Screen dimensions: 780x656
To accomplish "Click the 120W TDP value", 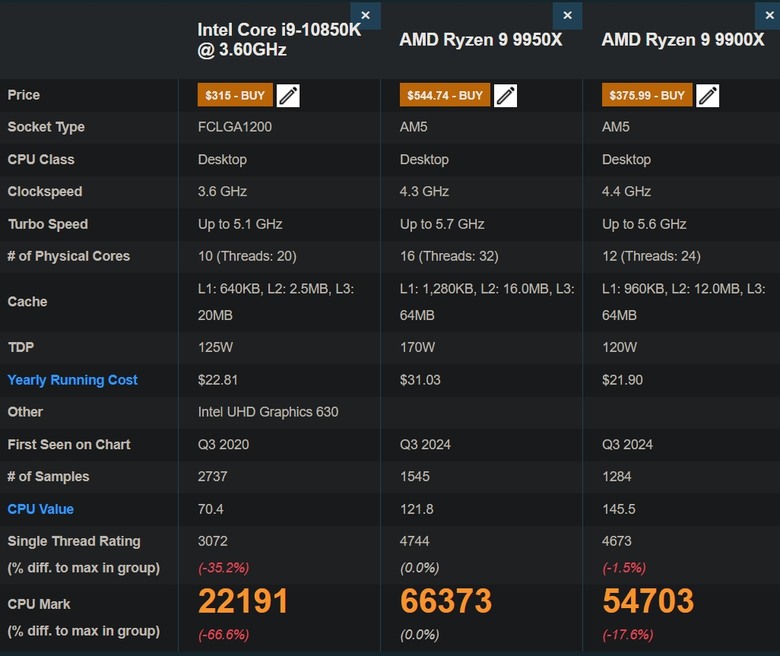I will coord(619,347).
